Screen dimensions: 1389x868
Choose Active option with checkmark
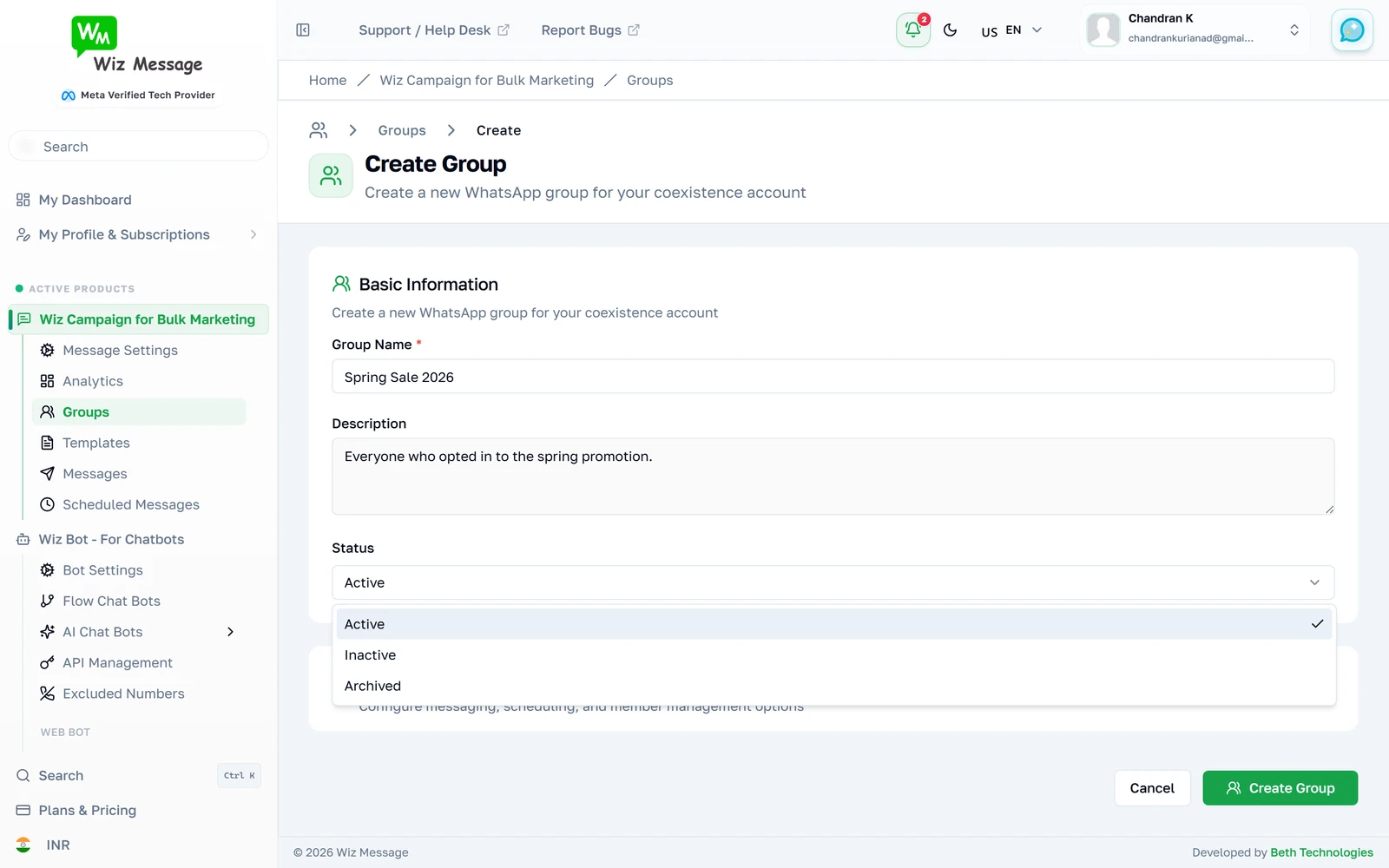click(834, 624)
